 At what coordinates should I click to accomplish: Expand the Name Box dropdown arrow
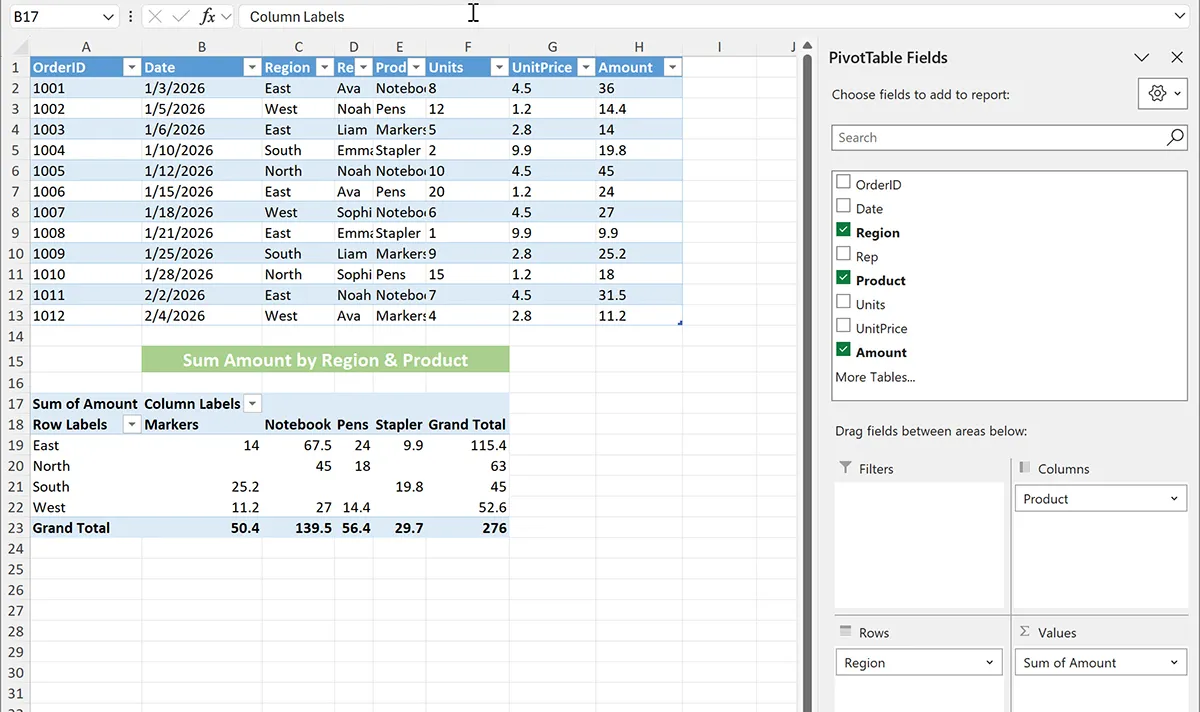[108, 17]
